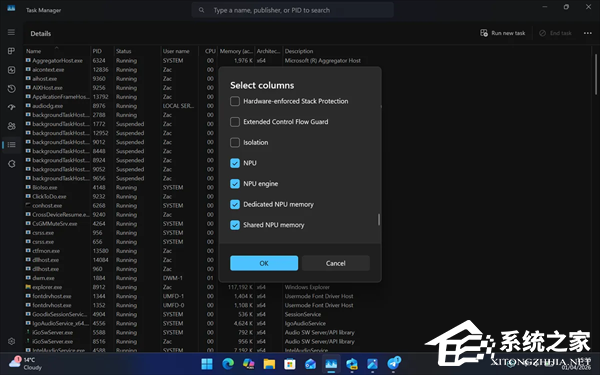
Task: Select the GoodixSessionService process row
Action: click(60, 314)
